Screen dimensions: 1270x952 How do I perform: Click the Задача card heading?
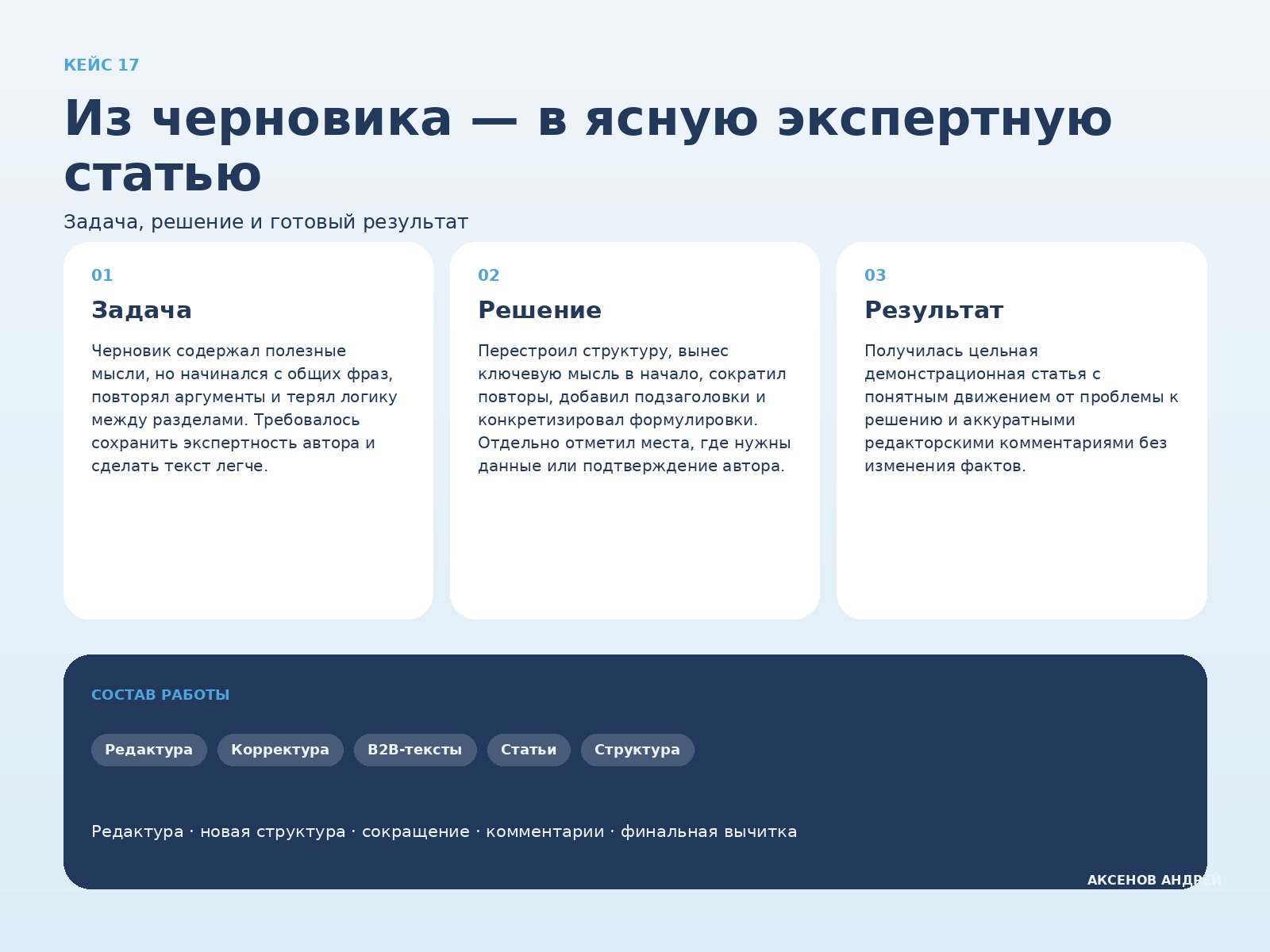point(141,310)
